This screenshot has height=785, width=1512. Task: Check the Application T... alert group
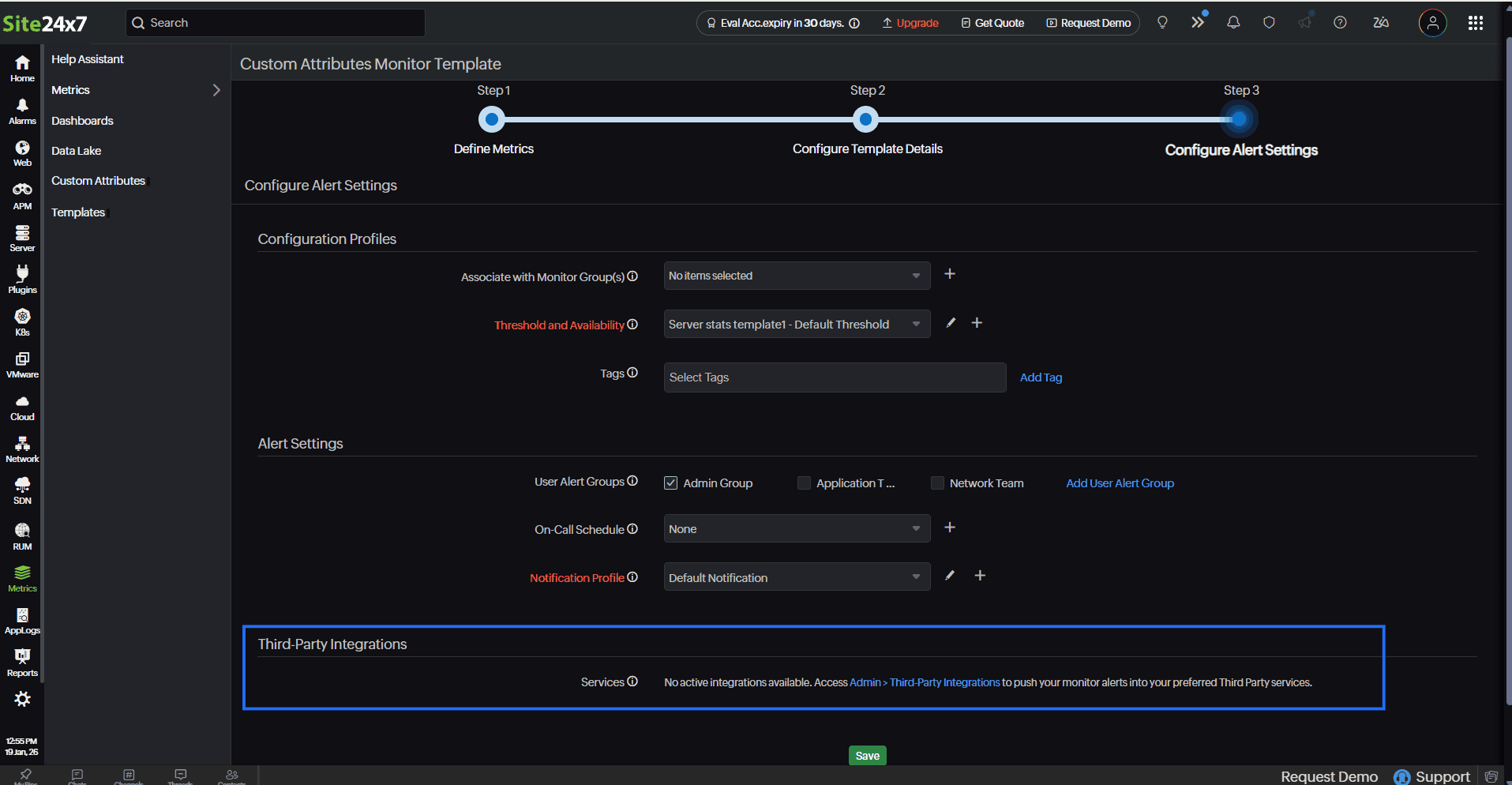[804, 483]
